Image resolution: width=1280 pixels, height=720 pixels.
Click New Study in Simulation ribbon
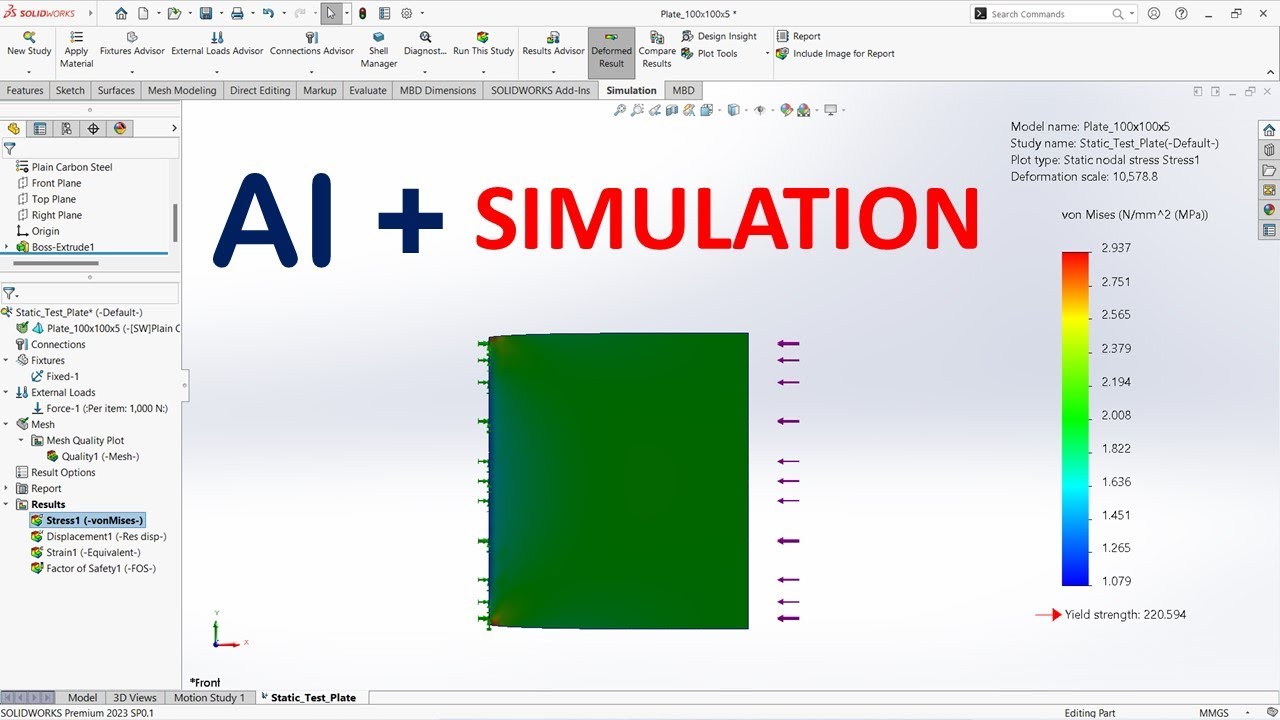pyautogui.click(x=29, y=44)
